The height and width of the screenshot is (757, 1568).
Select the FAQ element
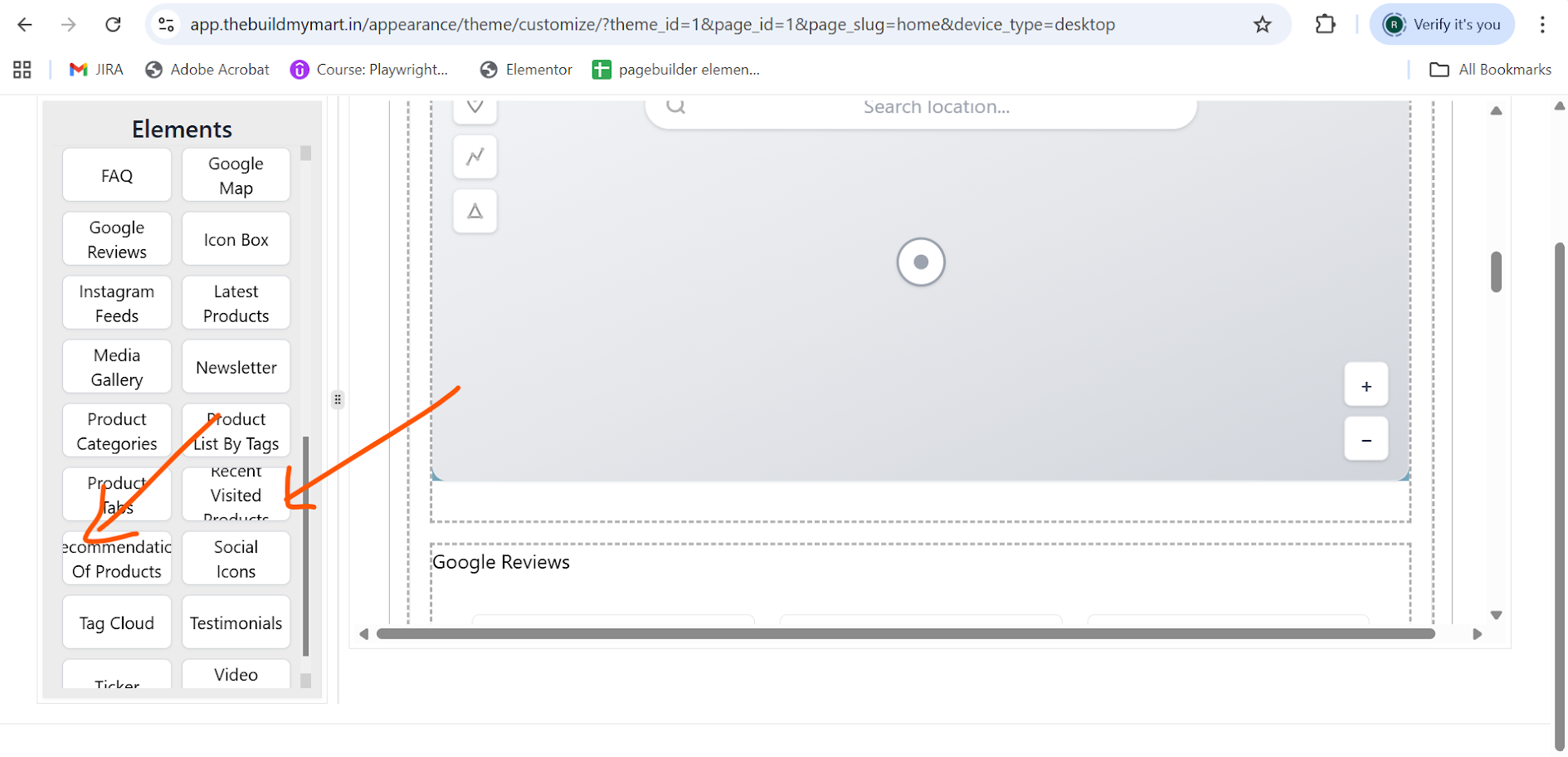117,175
